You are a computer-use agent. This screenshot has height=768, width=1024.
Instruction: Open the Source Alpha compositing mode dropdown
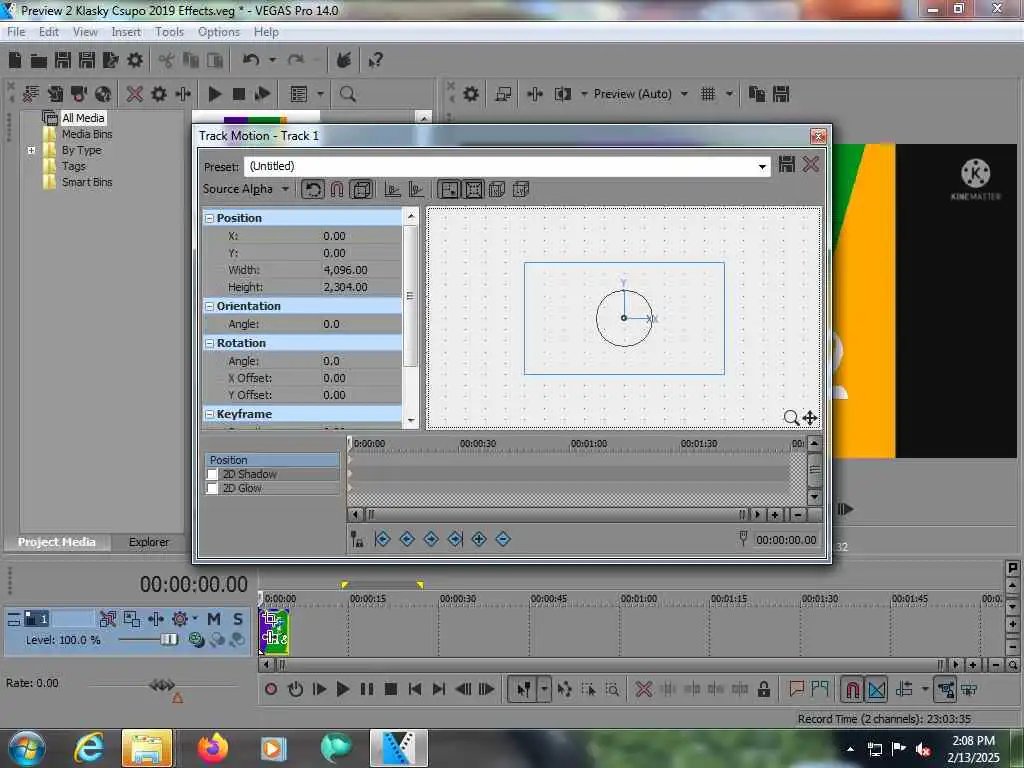pyautogui.click(x=285, y=189)
